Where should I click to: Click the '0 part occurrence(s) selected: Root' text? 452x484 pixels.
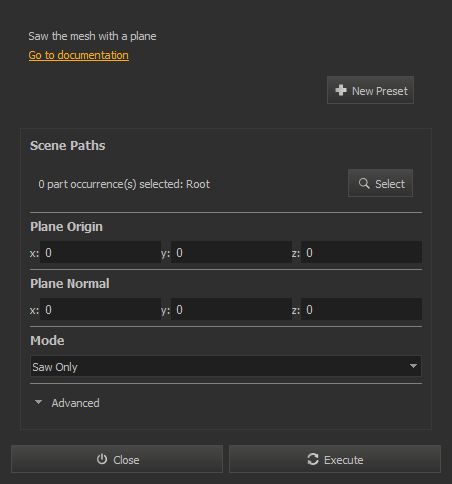click(x=124, y=184)
